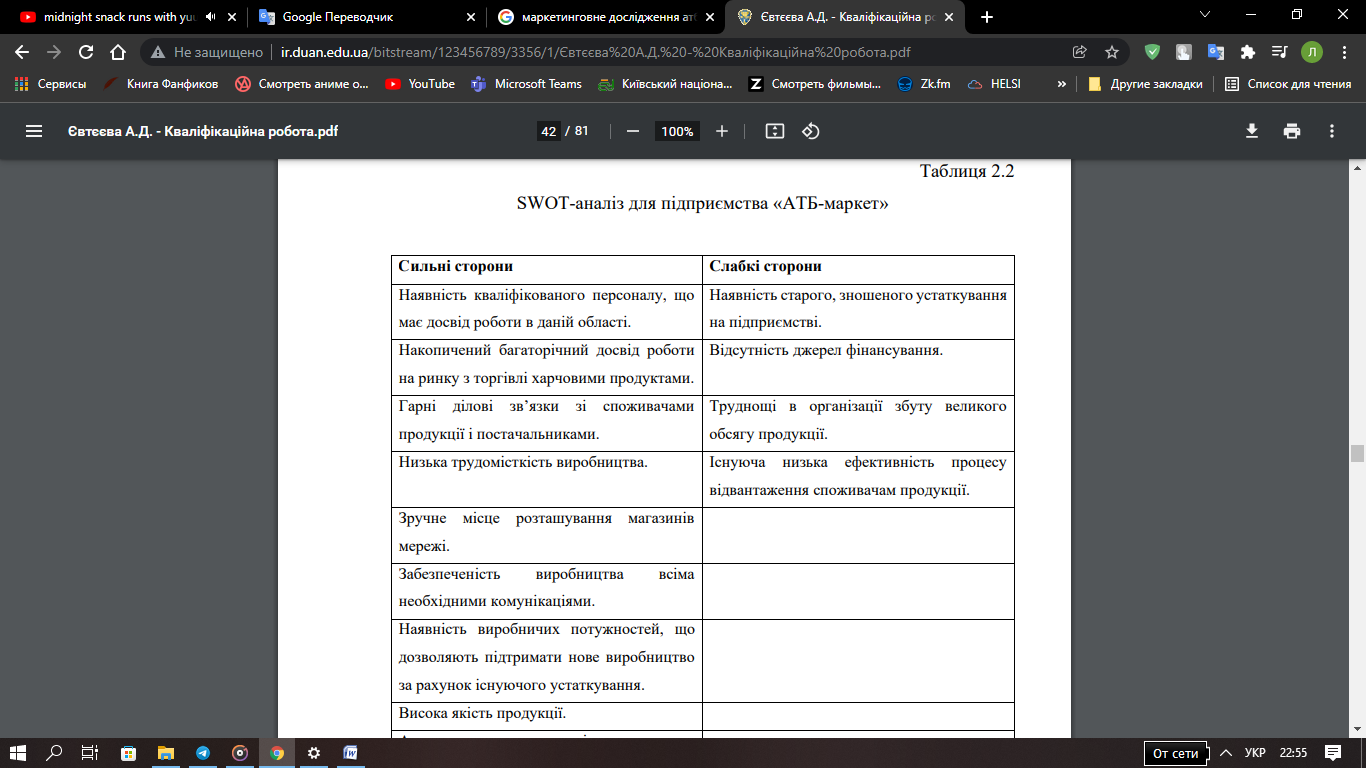
Task: Share this page icon in address bar
Action: [1080, 52]
